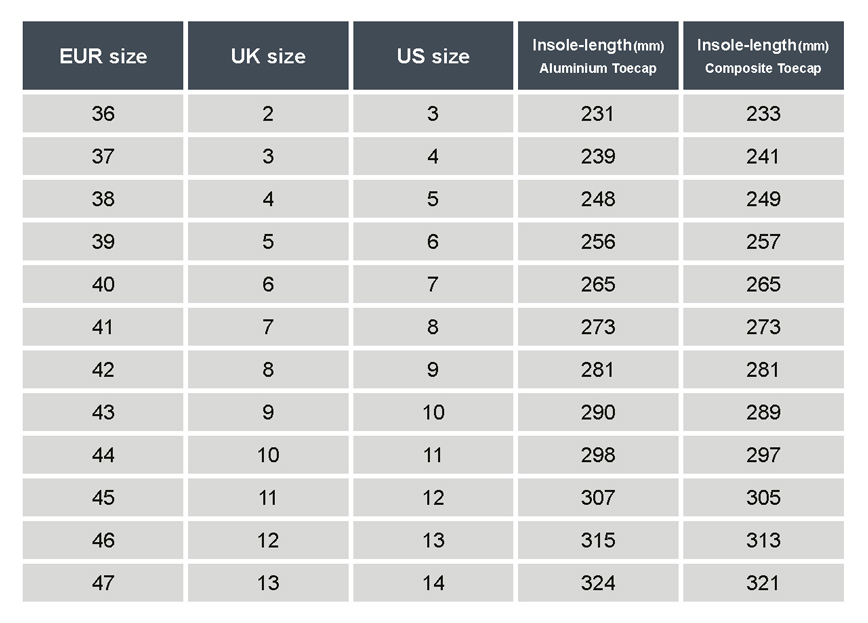Select aluminium insole length 307 cell

[598, 497]
